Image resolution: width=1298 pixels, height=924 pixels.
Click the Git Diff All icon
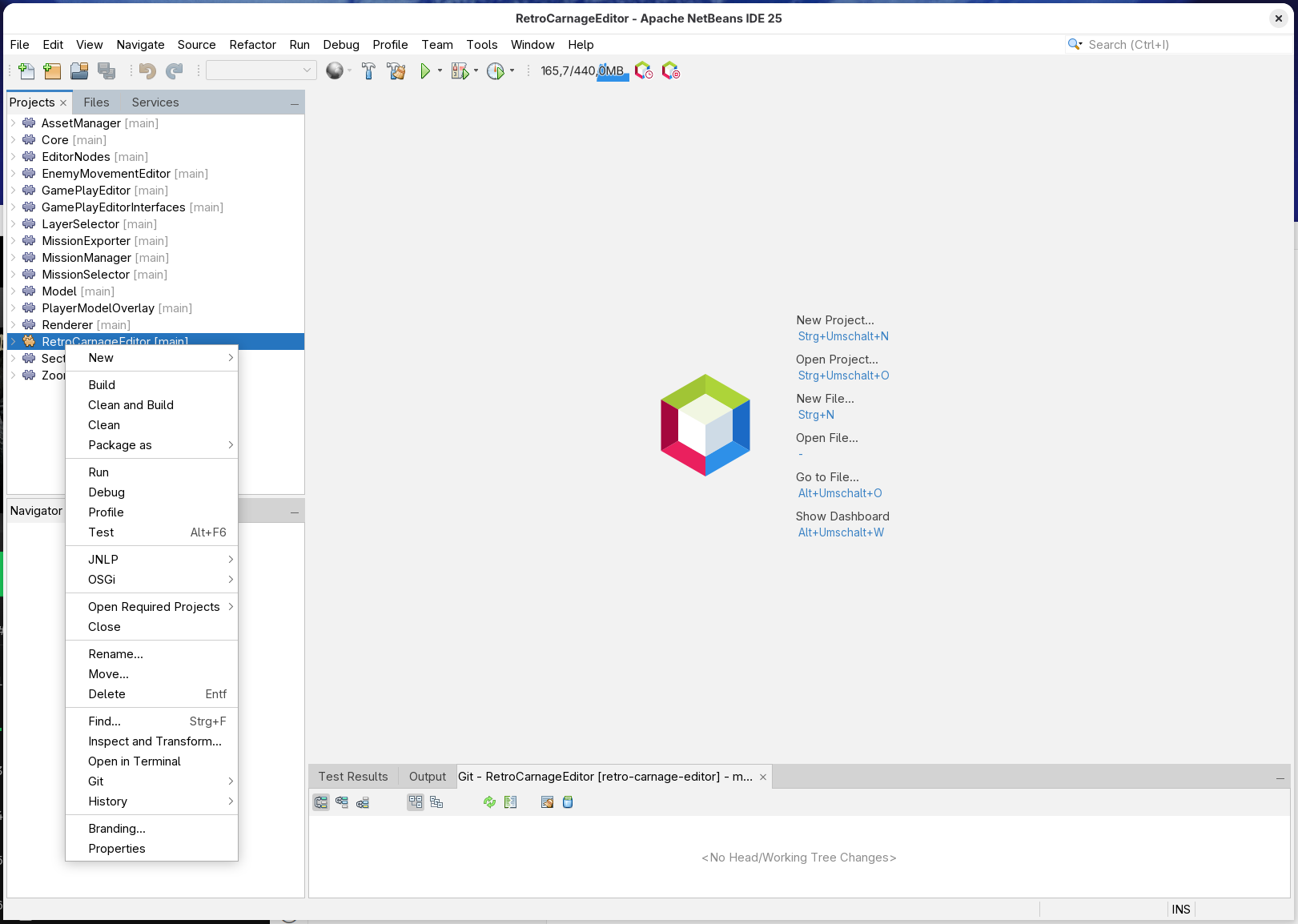click(x=510, y=802)
